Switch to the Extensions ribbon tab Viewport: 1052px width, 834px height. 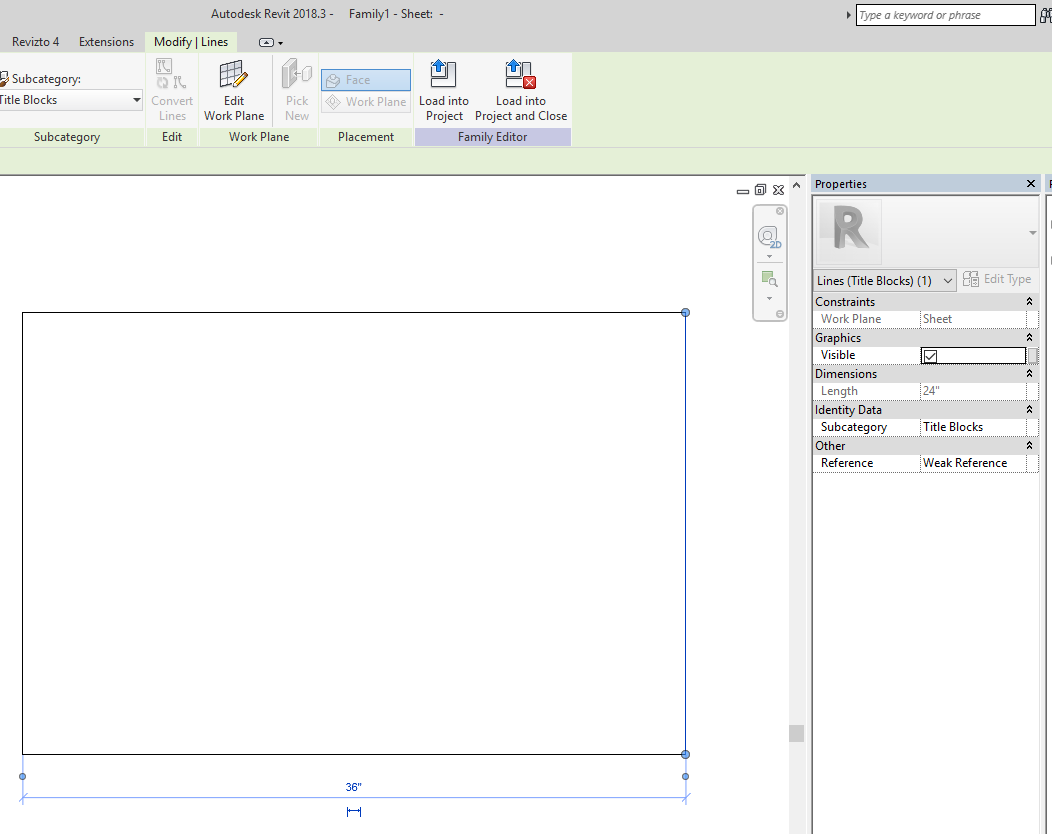(106, 42)
